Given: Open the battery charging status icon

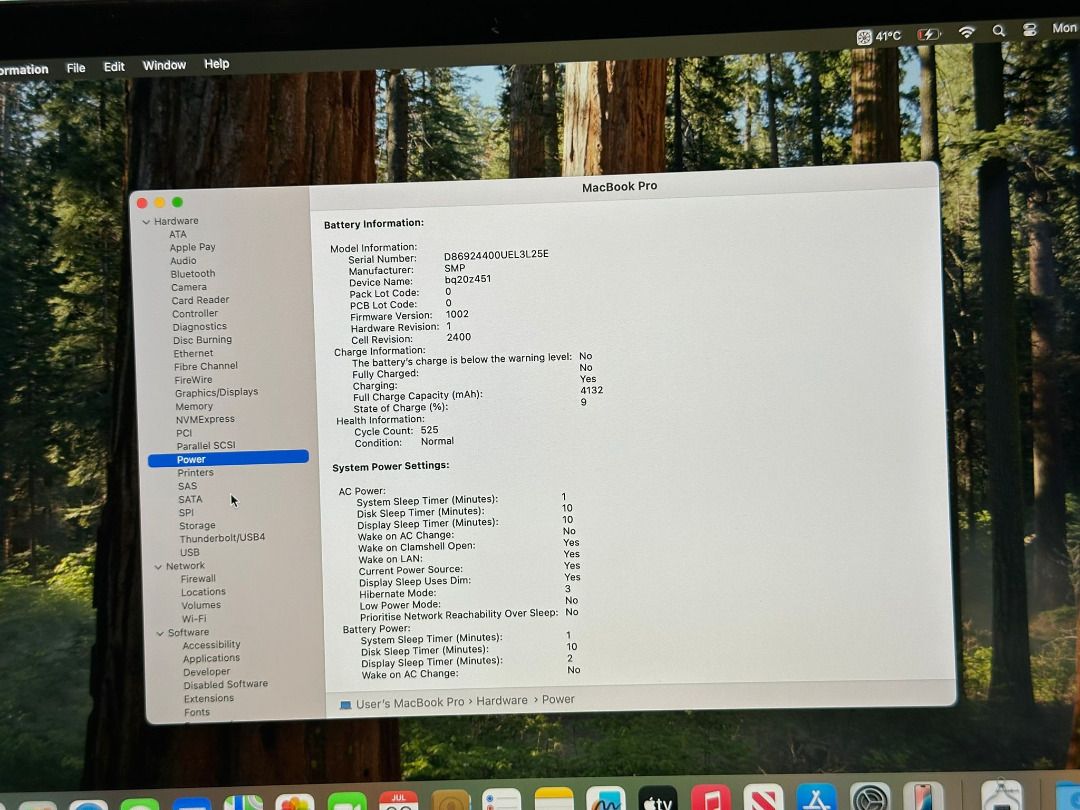Looking at the screenshot, I should (928, 34).
